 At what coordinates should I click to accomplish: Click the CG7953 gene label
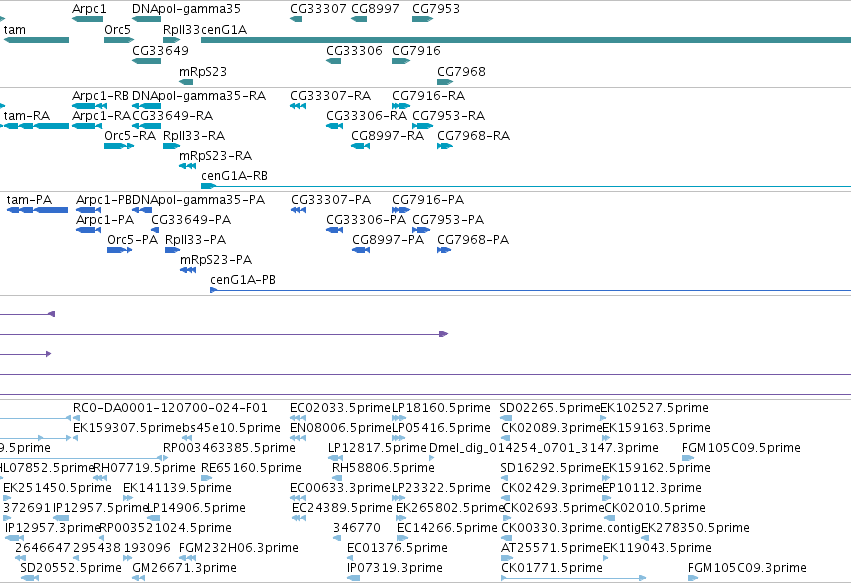tap(436, 9)
